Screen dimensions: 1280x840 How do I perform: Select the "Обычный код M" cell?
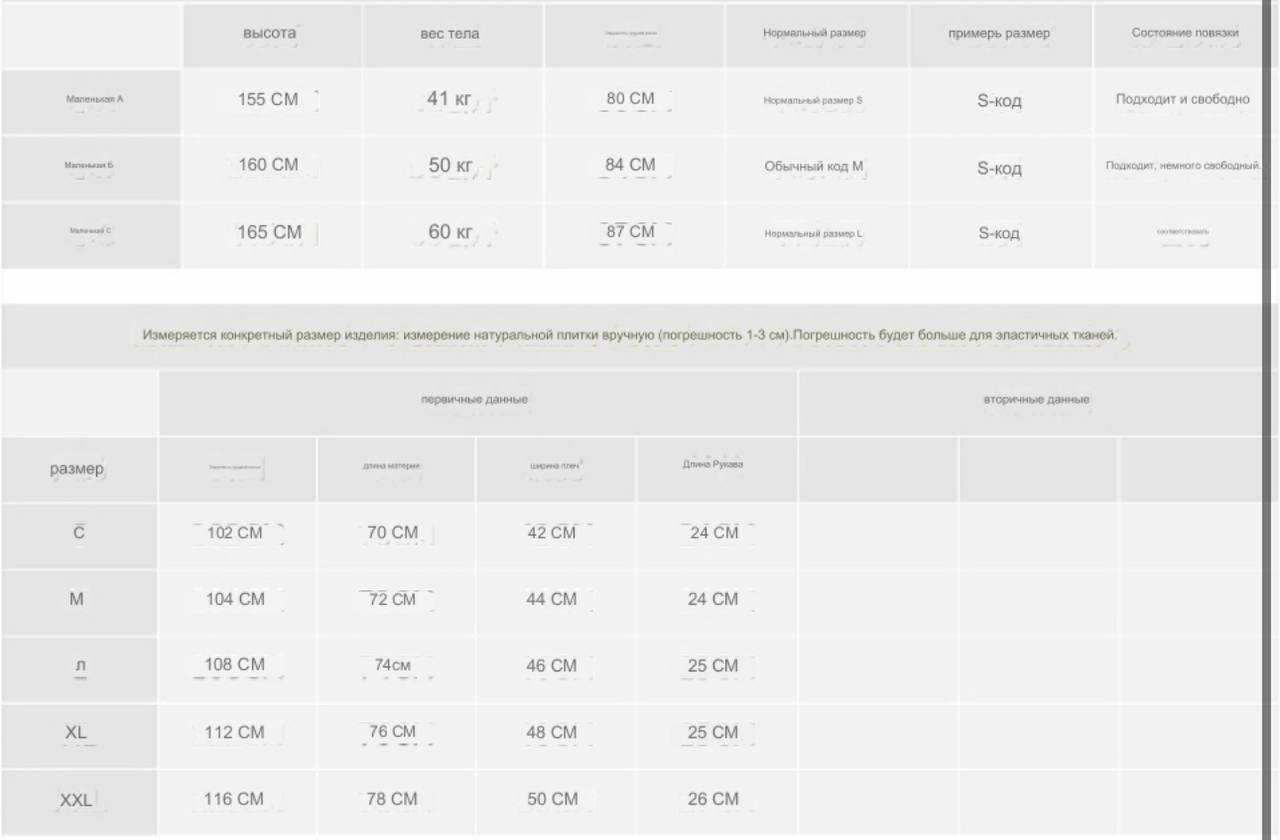pyautogui.click(x=814, y=167)
